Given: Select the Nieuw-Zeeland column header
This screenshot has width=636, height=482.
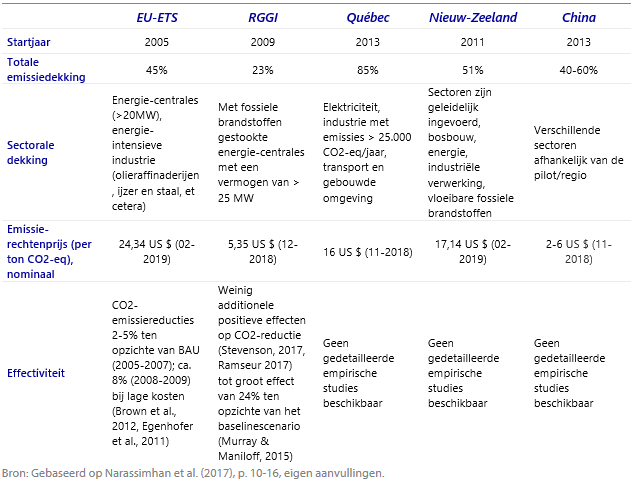Looking at the screenshot, I should 473,18.
